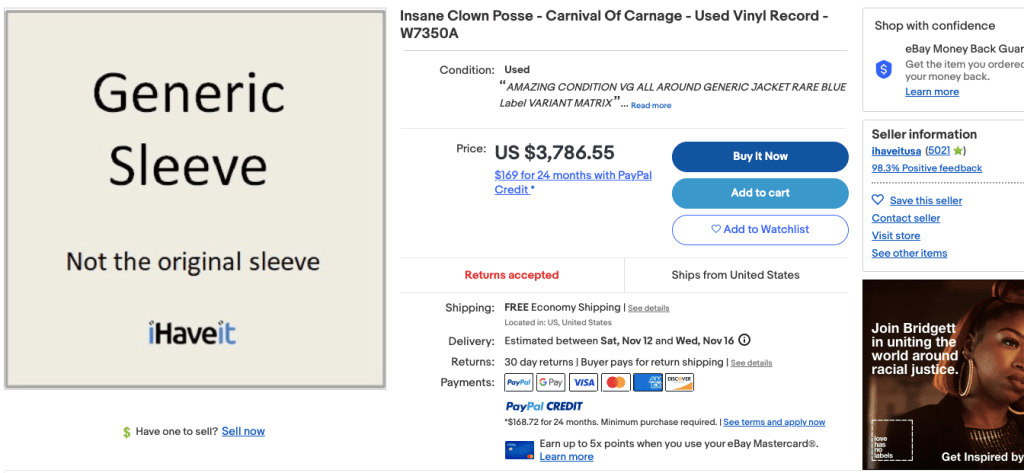Click the heart icon beside Save this seller
The height and width of the screenshot is (473, 1024).
click(877, 200)
